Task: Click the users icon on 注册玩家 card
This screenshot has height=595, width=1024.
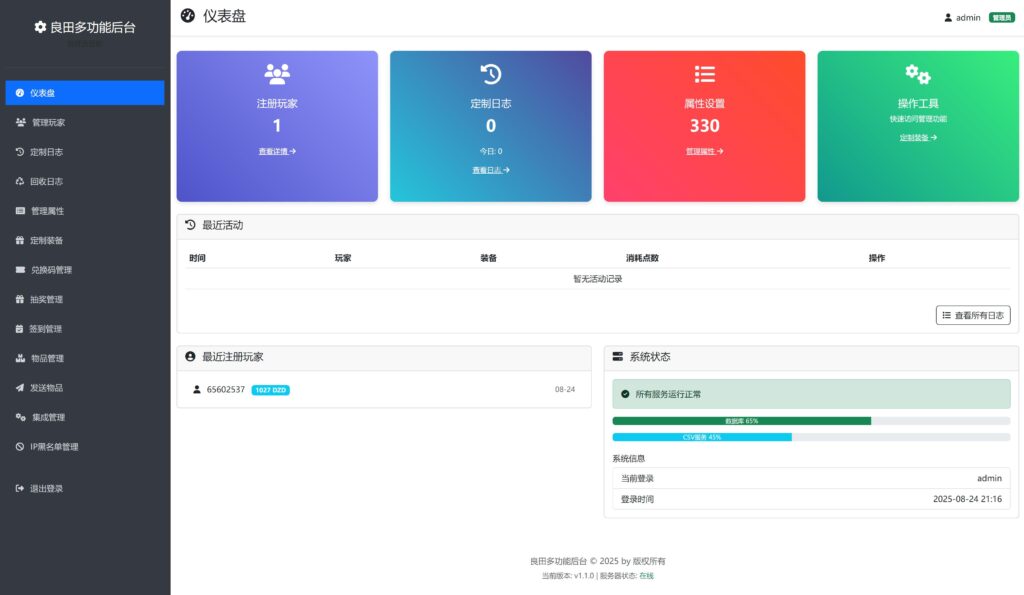Action: click(x=277, y=74)
